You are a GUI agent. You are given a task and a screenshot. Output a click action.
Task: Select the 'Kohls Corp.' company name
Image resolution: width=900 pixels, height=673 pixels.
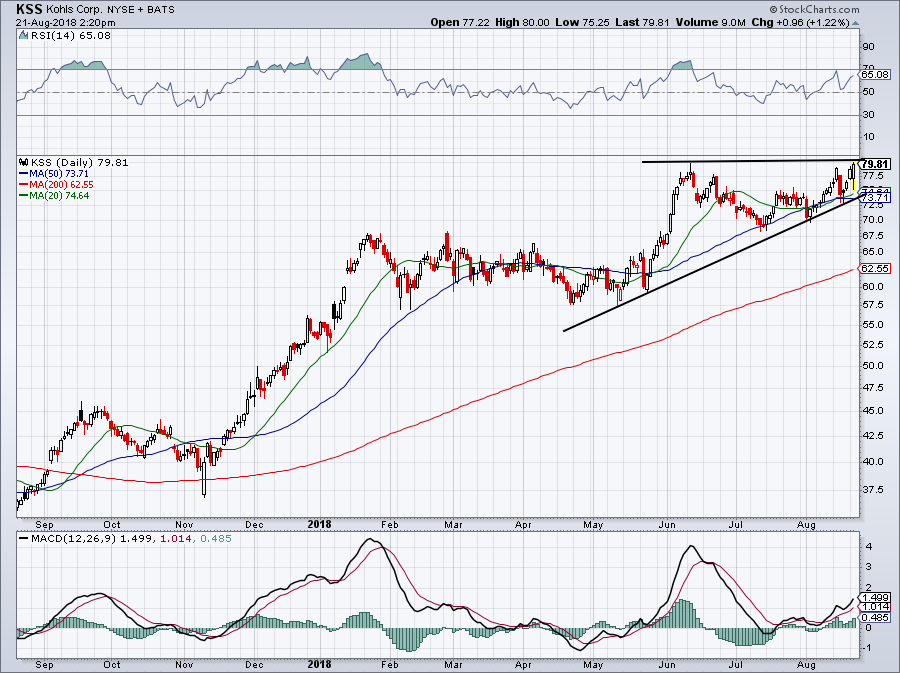coord(73,10)
